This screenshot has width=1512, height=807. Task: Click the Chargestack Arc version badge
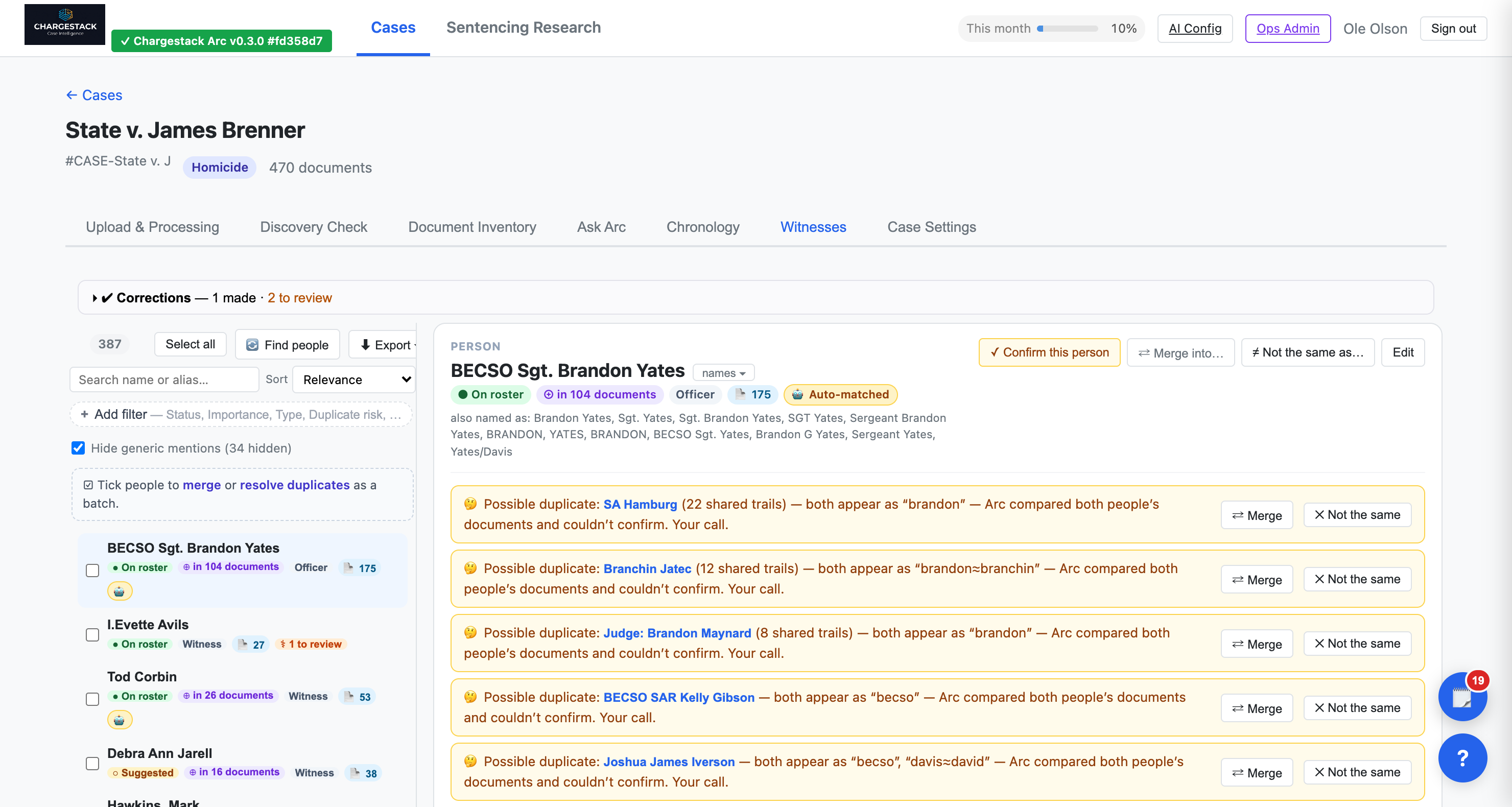[x=222, y=40]
